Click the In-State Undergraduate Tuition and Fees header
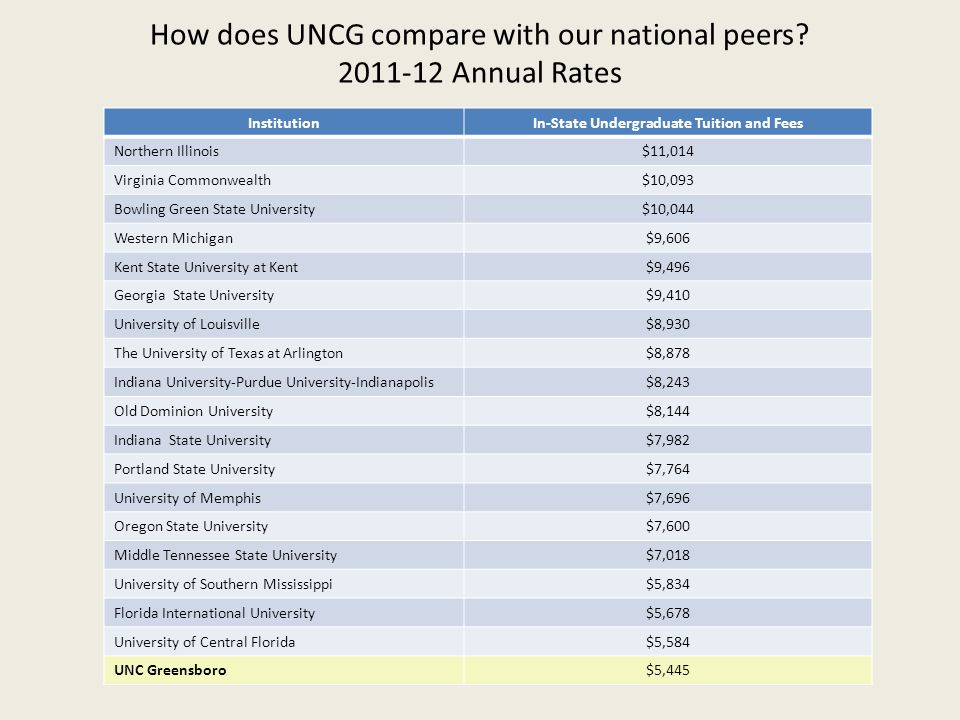 click(x=667, y=122)
